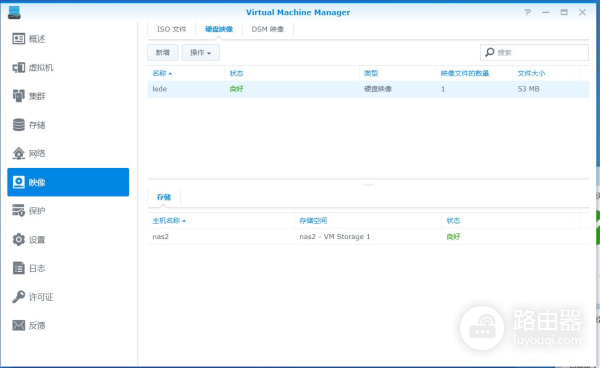Click the image file count cell of lede
This screenshot has height=368, width=600.
(x=443, y=89)
